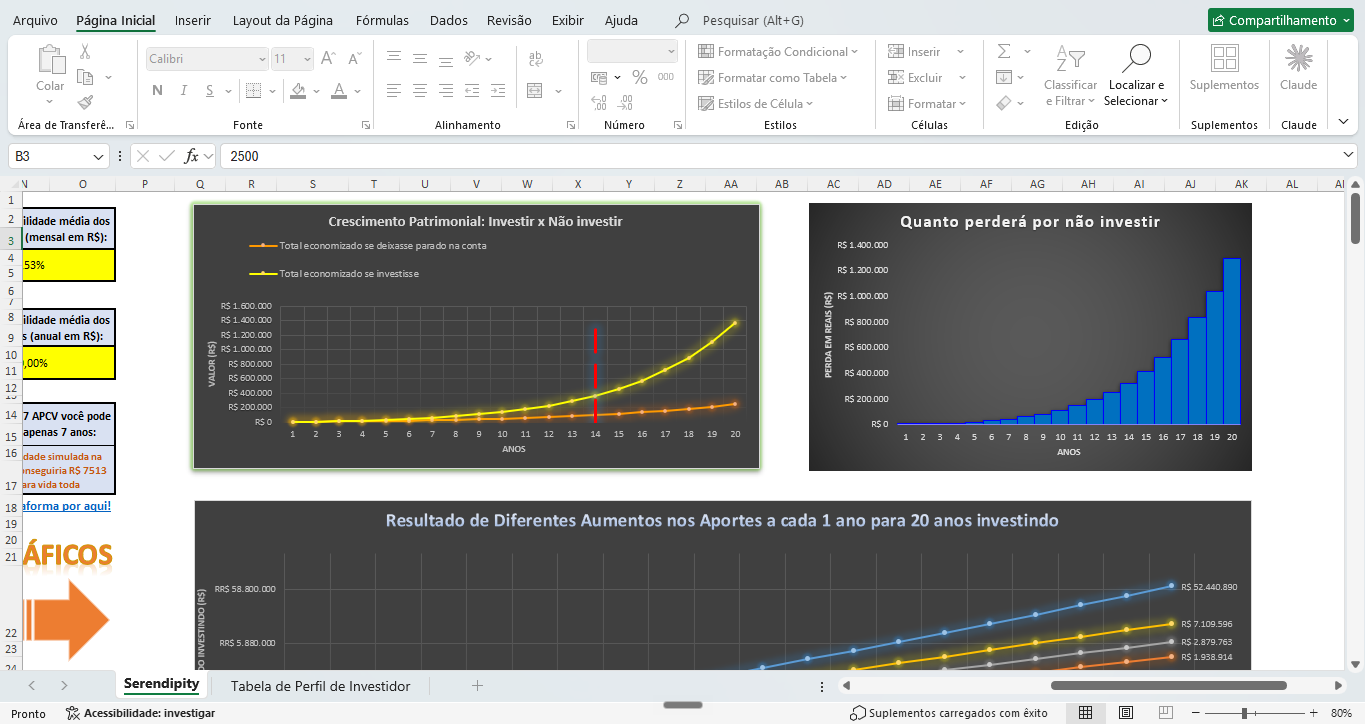1365x724 pixels.
Task: Decrease font size with the smaller A
Action: (x=353, y=59)
